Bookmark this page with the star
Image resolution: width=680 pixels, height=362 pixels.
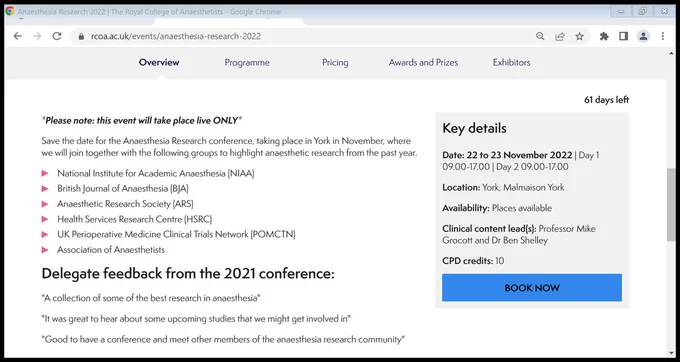579,36
